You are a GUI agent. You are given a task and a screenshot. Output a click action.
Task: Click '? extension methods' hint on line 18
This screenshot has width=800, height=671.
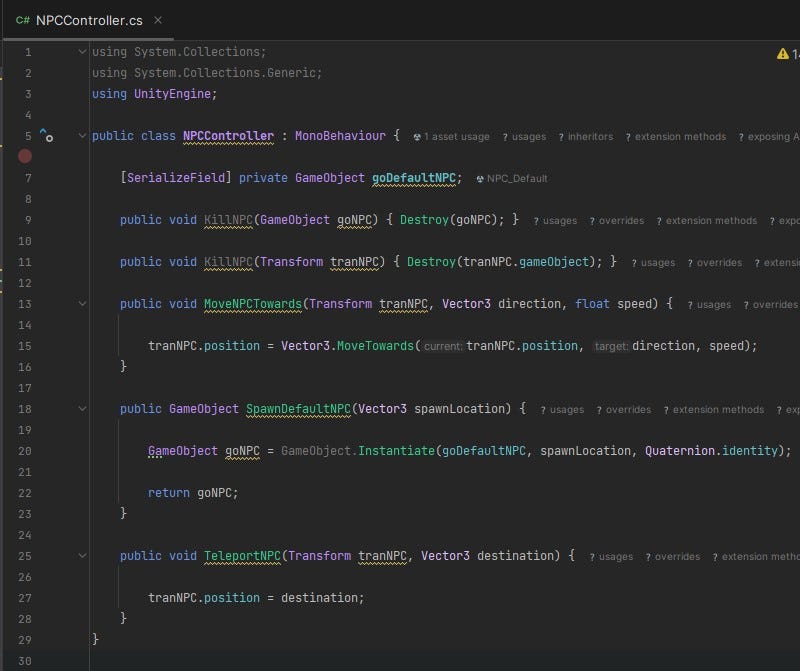click(x=714, y=410)
